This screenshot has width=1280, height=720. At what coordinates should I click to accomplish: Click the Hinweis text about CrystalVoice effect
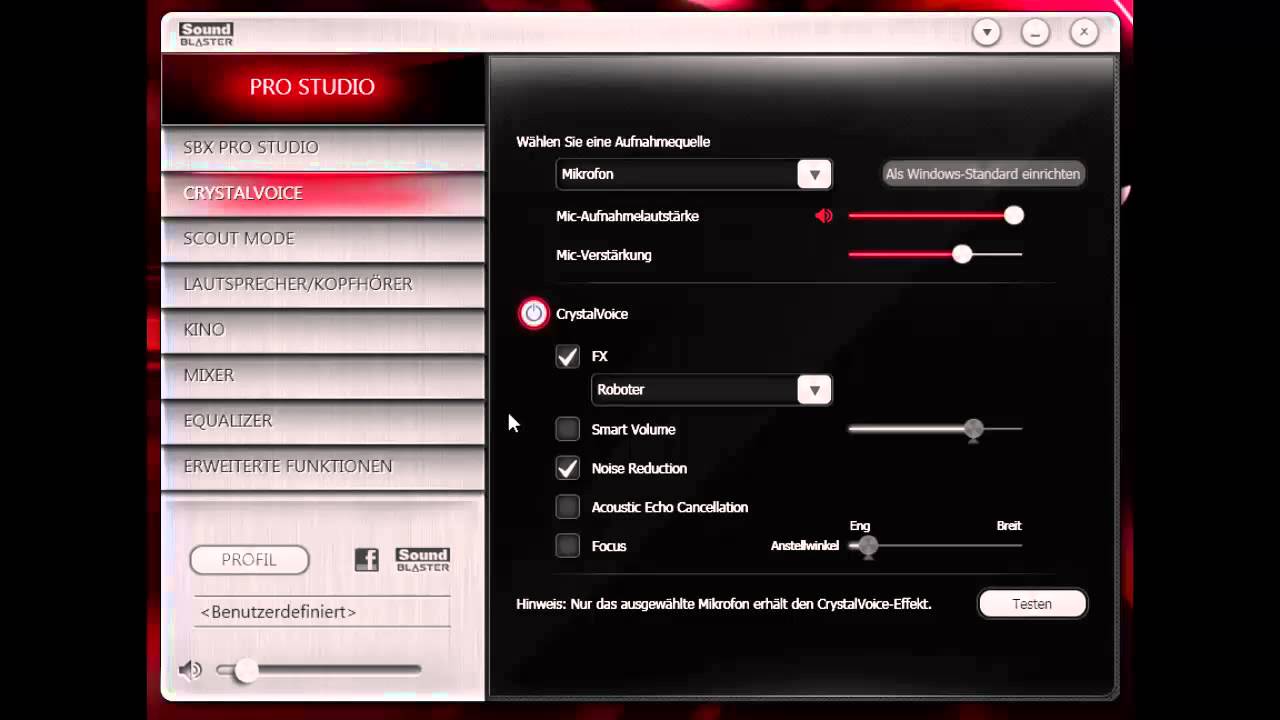coord(724,604)
